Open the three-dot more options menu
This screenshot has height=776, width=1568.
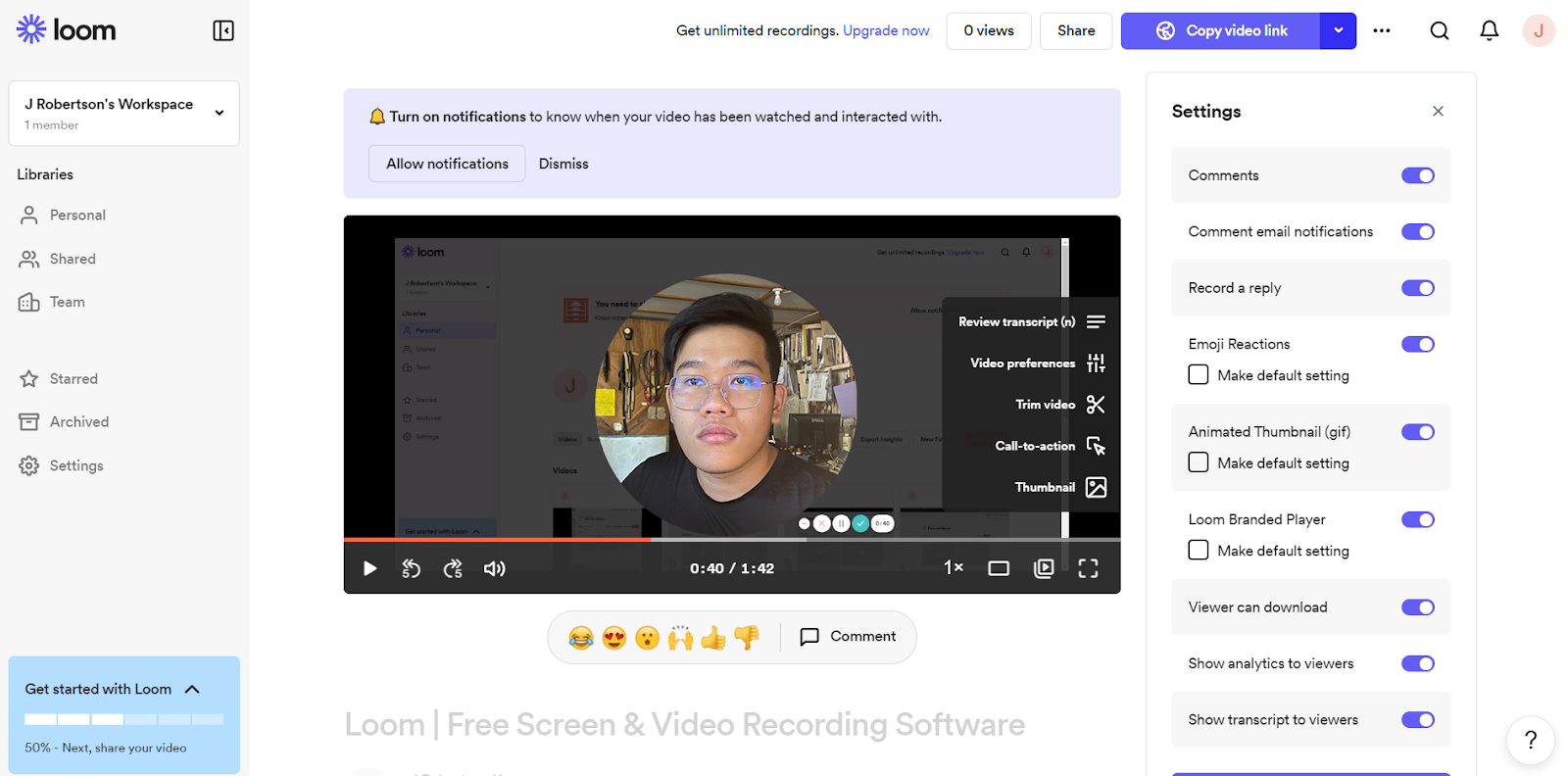click(1382, 30)
